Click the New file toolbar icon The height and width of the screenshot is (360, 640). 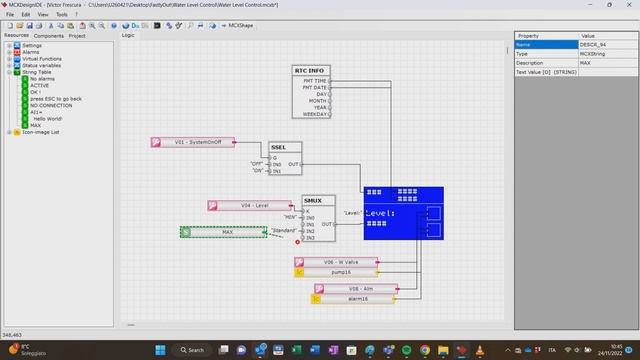10,26
